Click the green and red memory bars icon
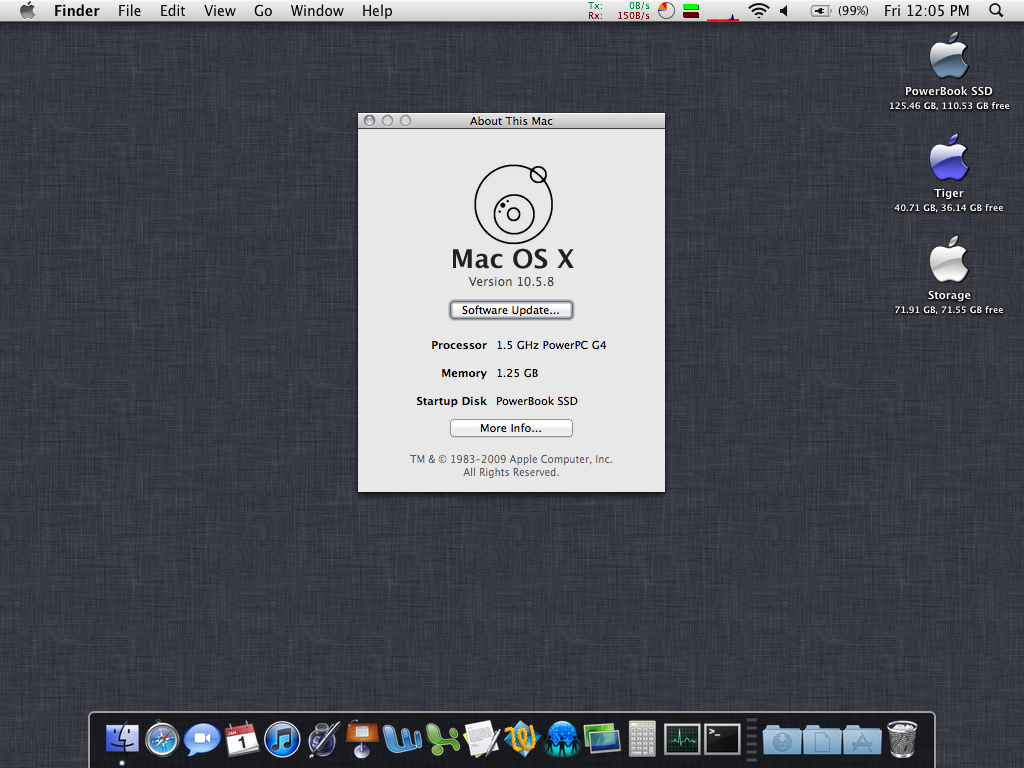 coord(691,10)
